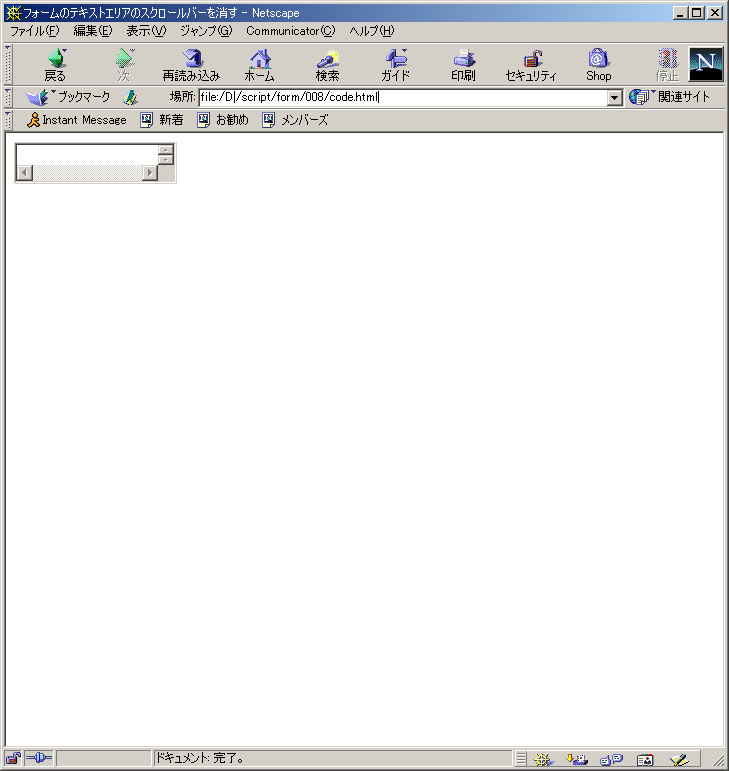The height and width of the screenshot is (771, 729).
Task: Click the textarea horizontal scrollbar track
Action: 87,173
